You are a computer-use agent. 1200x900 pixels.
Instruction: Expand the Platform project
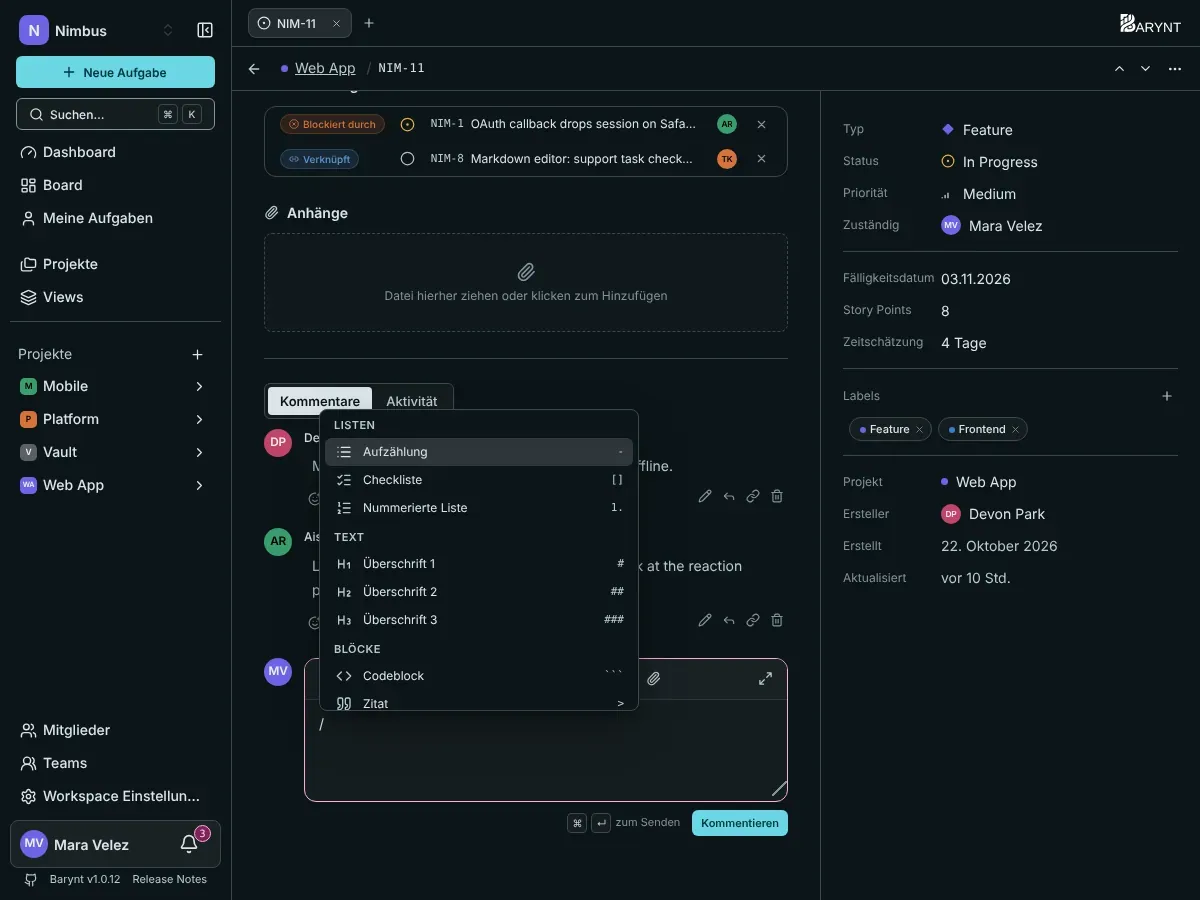199,419
